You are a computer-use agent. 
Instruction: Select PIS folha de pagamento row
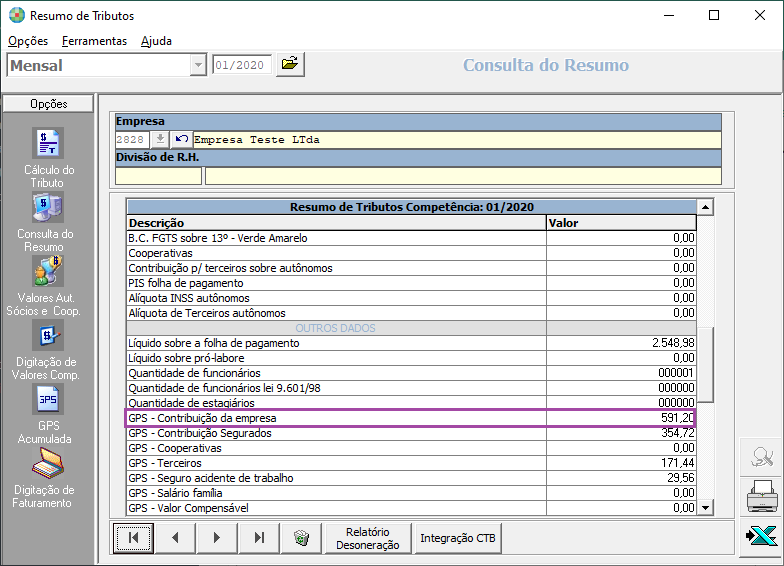pos(411,283)
